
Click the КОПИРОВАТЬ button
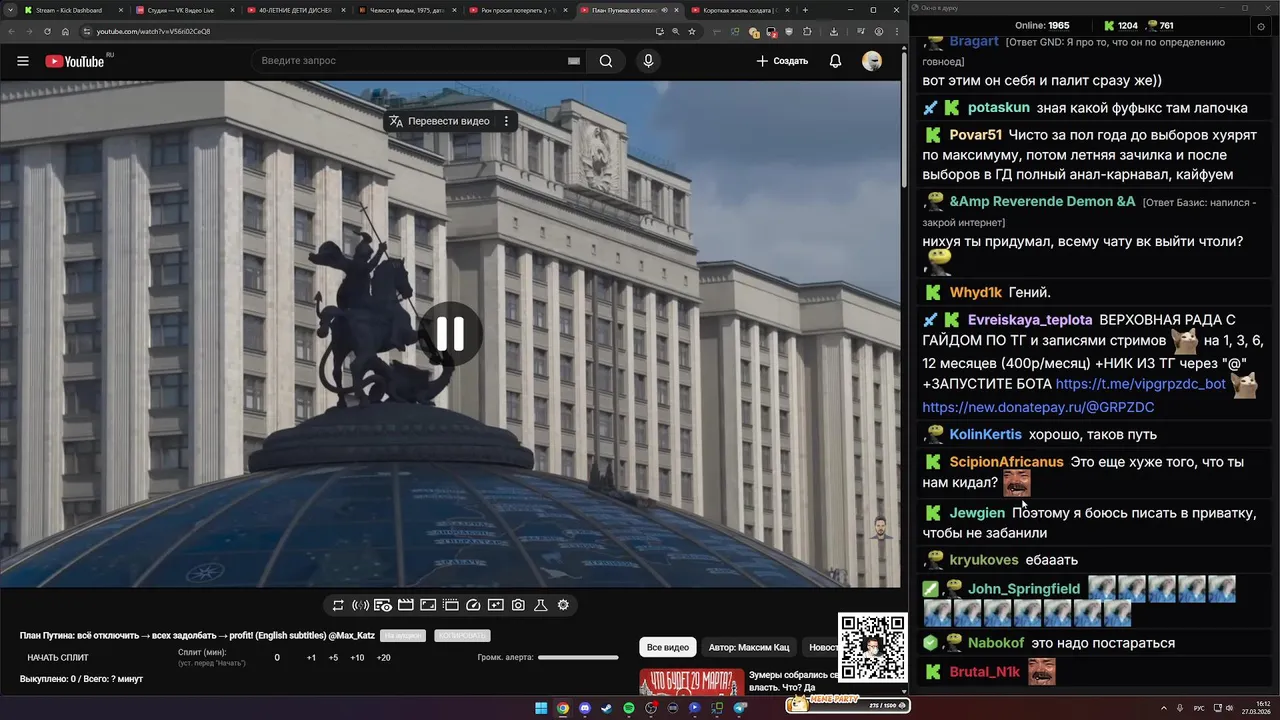pos(462,636)
